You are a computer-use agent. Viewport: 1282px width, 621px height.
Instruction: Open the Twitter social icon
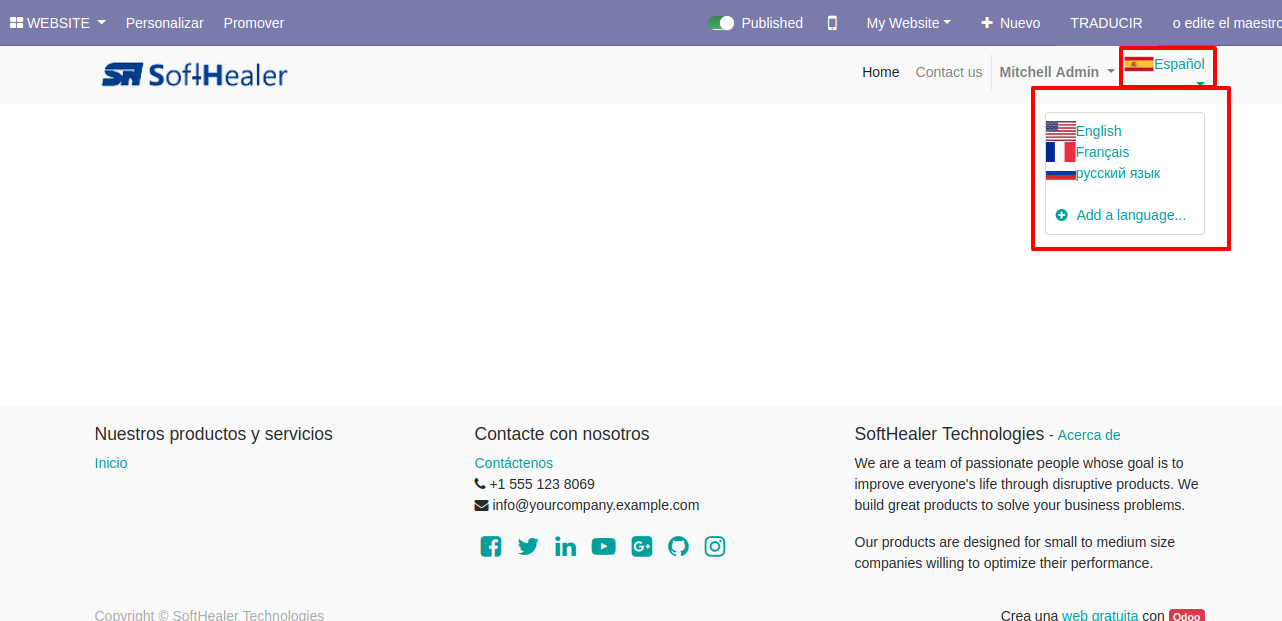click(528, 546)
